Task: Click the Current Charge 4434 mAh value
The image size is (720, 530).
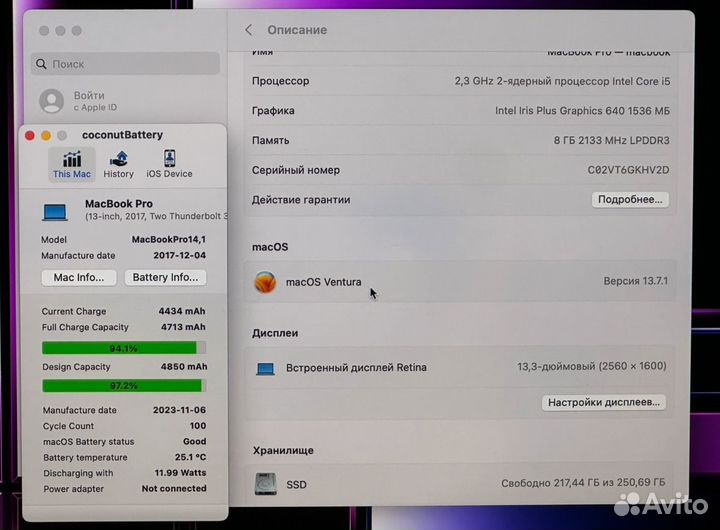Action: click(182, 311)
